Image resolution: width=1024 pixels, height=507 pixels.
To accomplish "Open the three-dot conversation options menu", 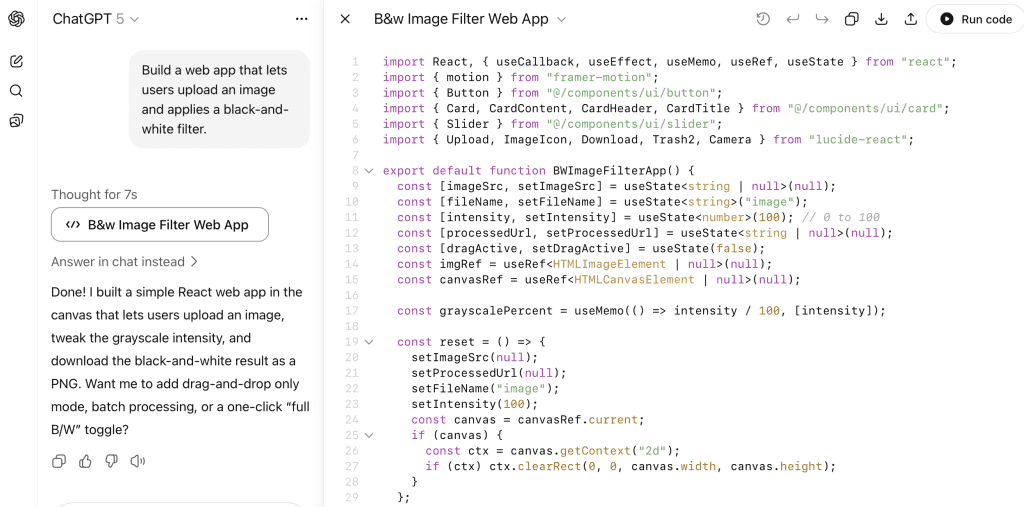I will click(301, 20).
